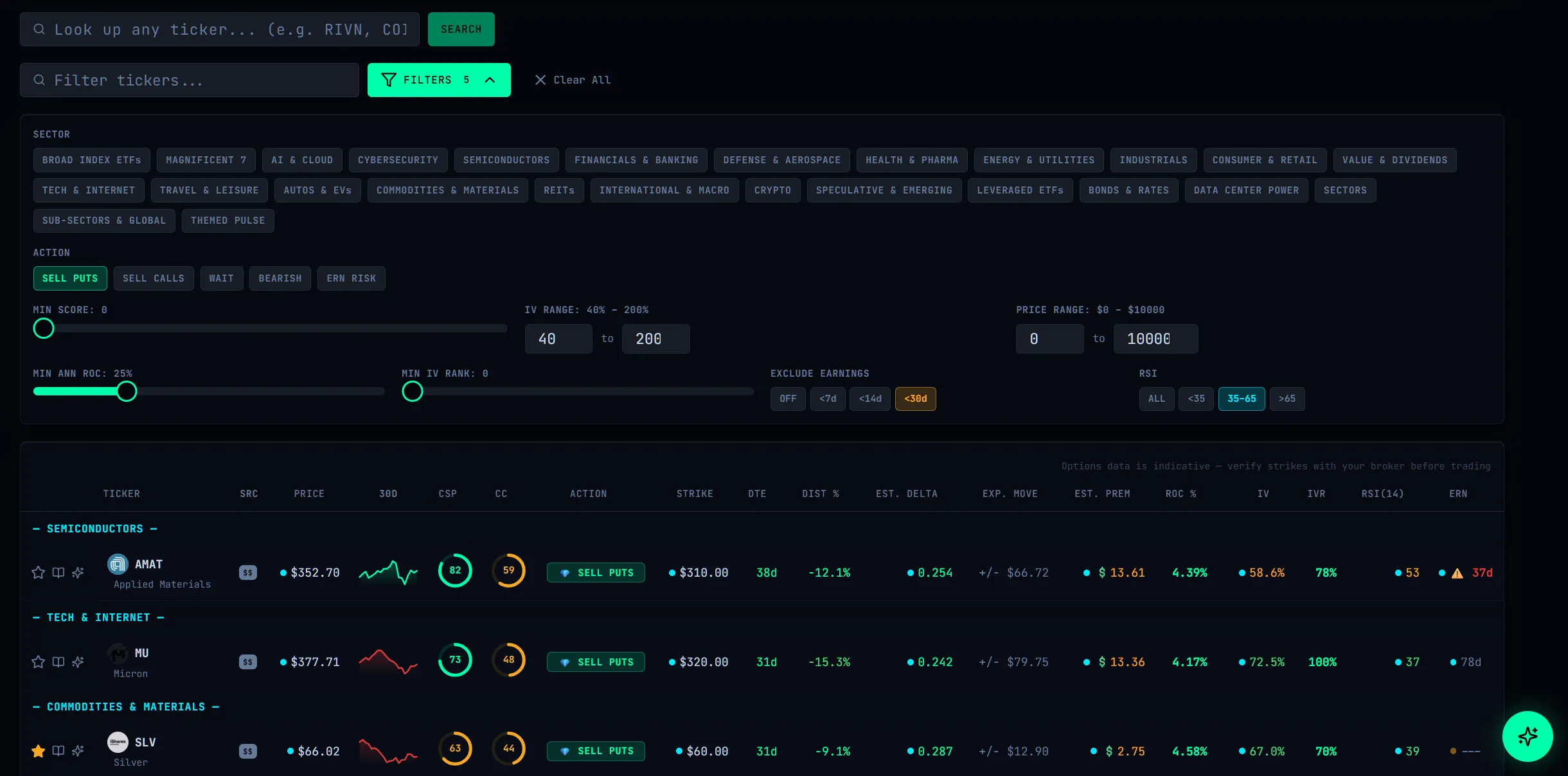Sort table by ROC % column
This screenshot has height=776, width=1568.
[x=1181, y=494]
